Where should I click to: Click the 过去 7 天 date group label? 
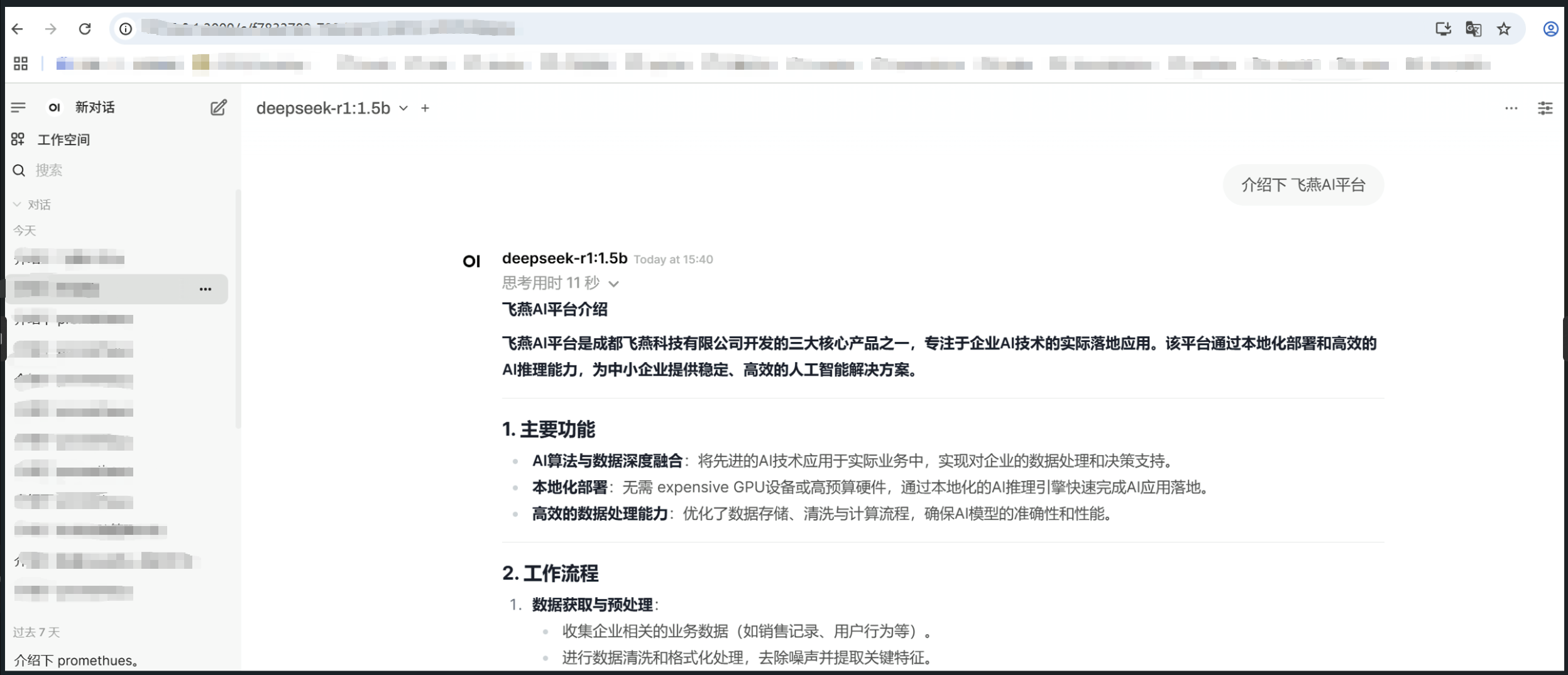click(x=36, y=632)
